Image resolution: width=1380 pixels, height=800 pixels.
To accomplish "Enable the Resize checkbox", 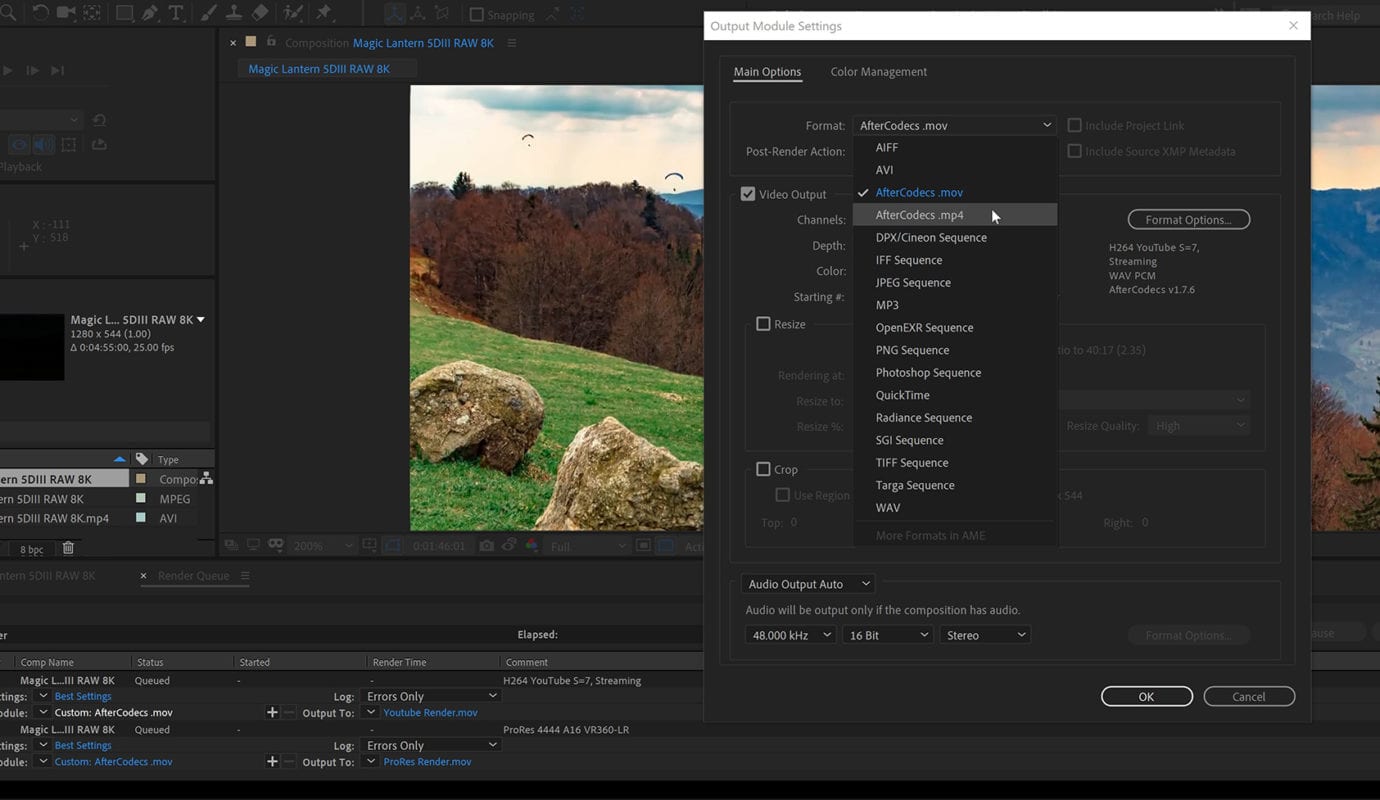I will [764, 324].
